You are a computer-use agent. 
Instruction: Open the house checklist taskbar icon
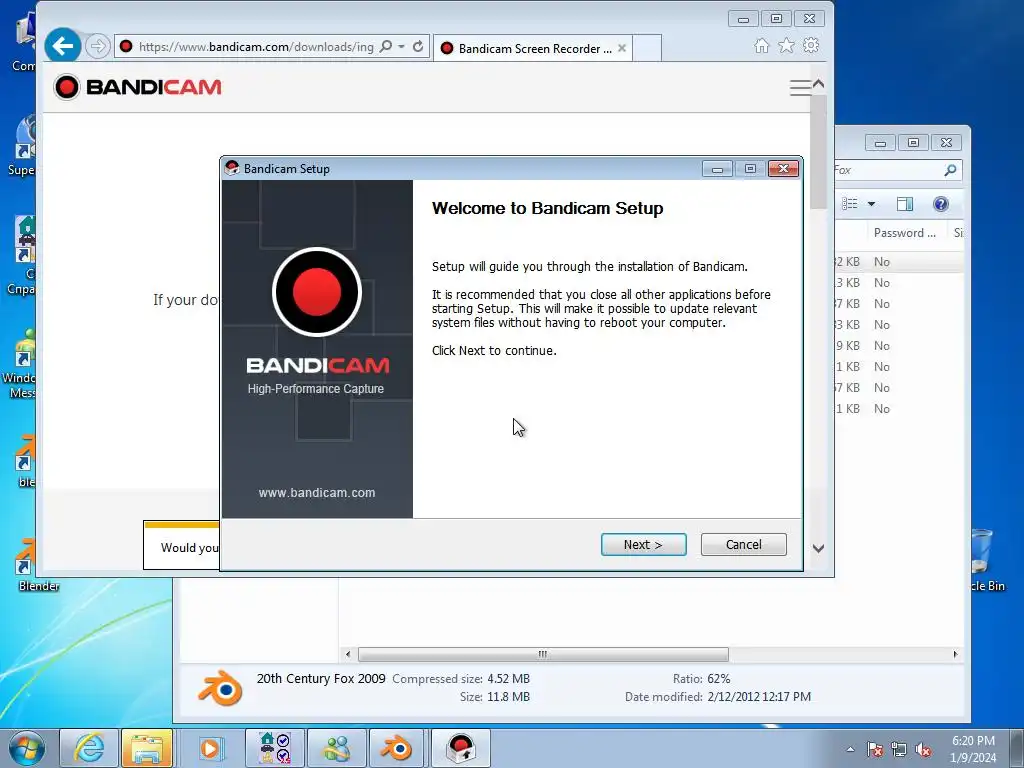(274, 748)
